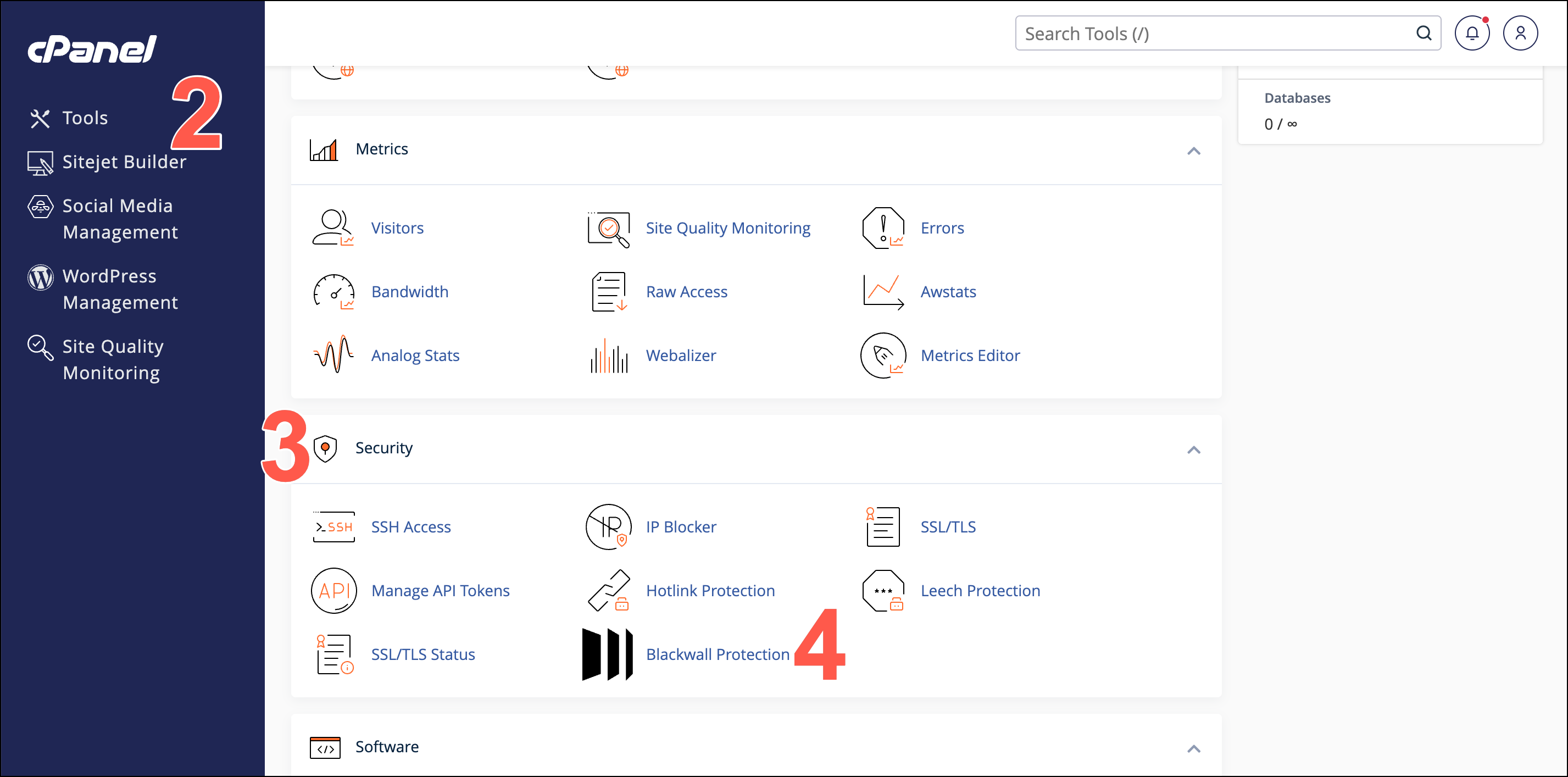Select WordPress Management in the sidebar

click(x=120, y=289)
